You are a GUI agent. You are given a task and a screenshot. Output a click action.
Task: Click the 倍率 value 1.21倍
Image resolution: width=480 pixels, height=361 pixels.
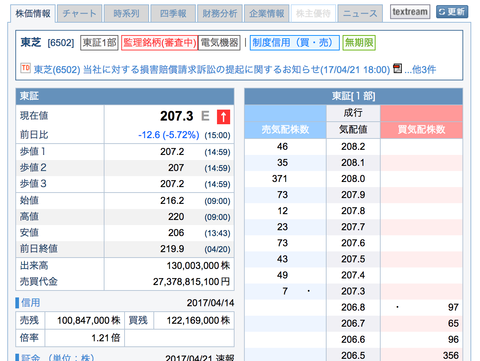click(x=106, y=338)
